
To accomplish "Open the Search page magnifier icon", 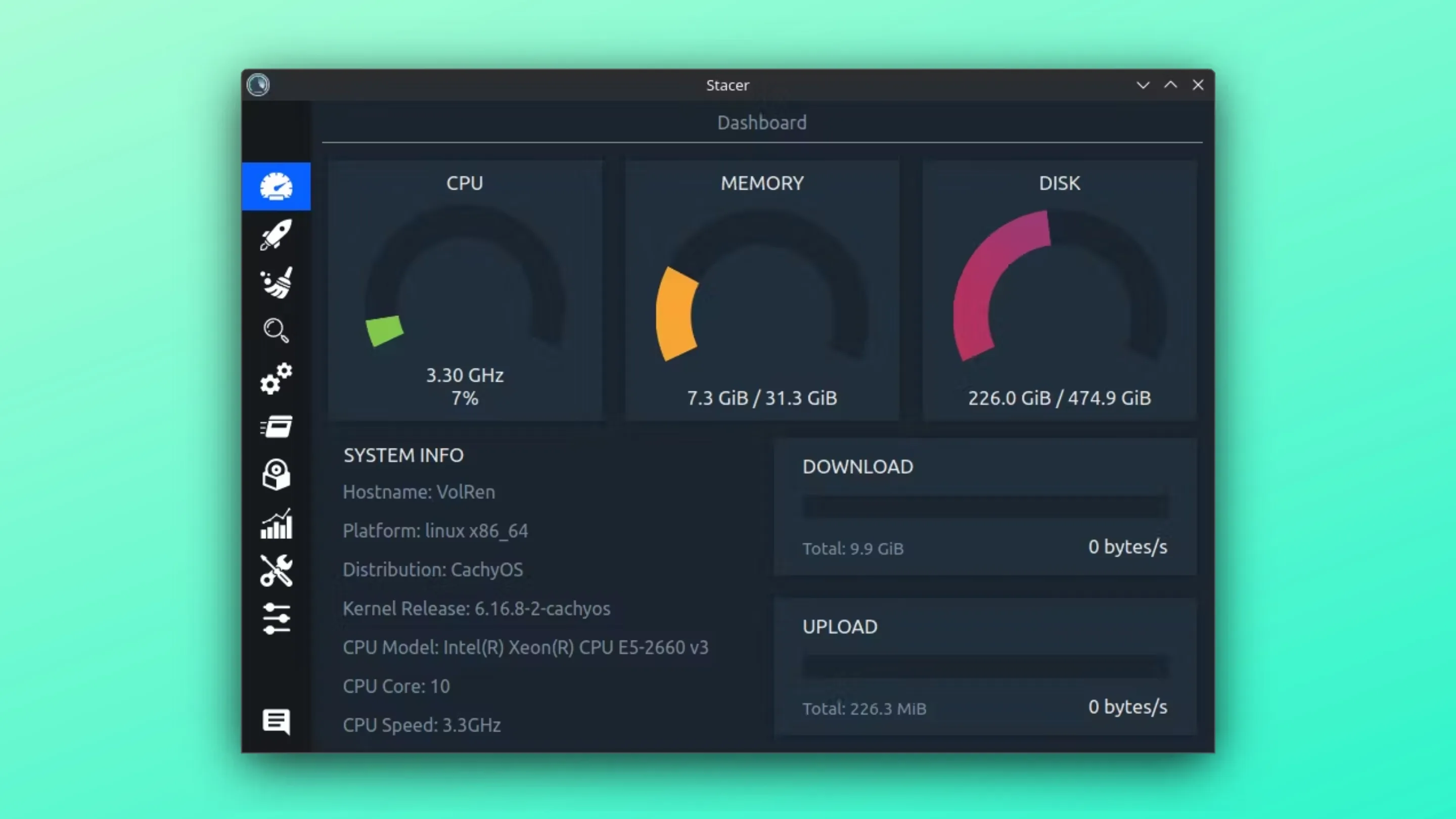I will [276, 330].
